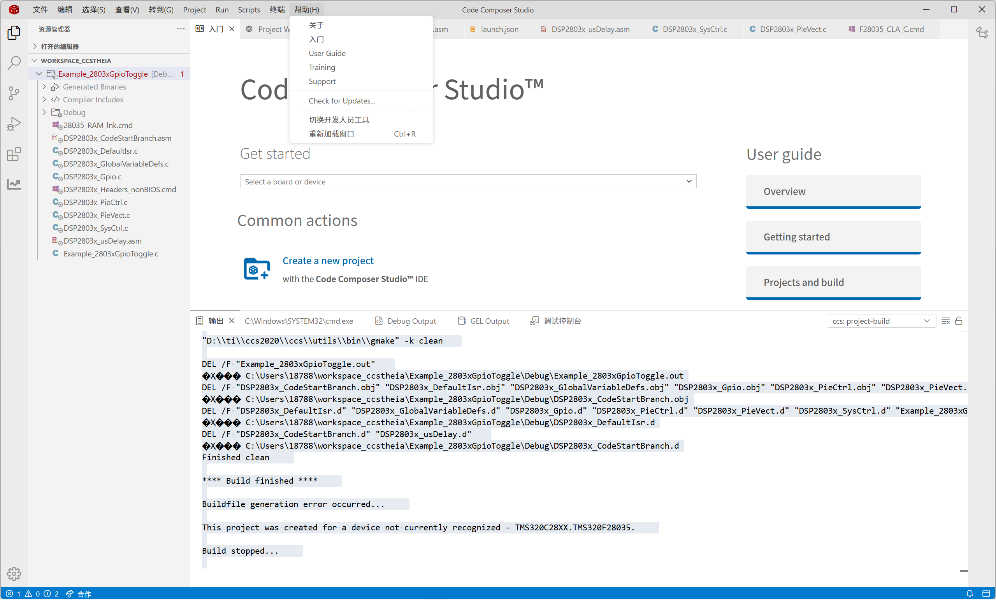Click the top-right sidebar toggle icon

coord(982,32)
